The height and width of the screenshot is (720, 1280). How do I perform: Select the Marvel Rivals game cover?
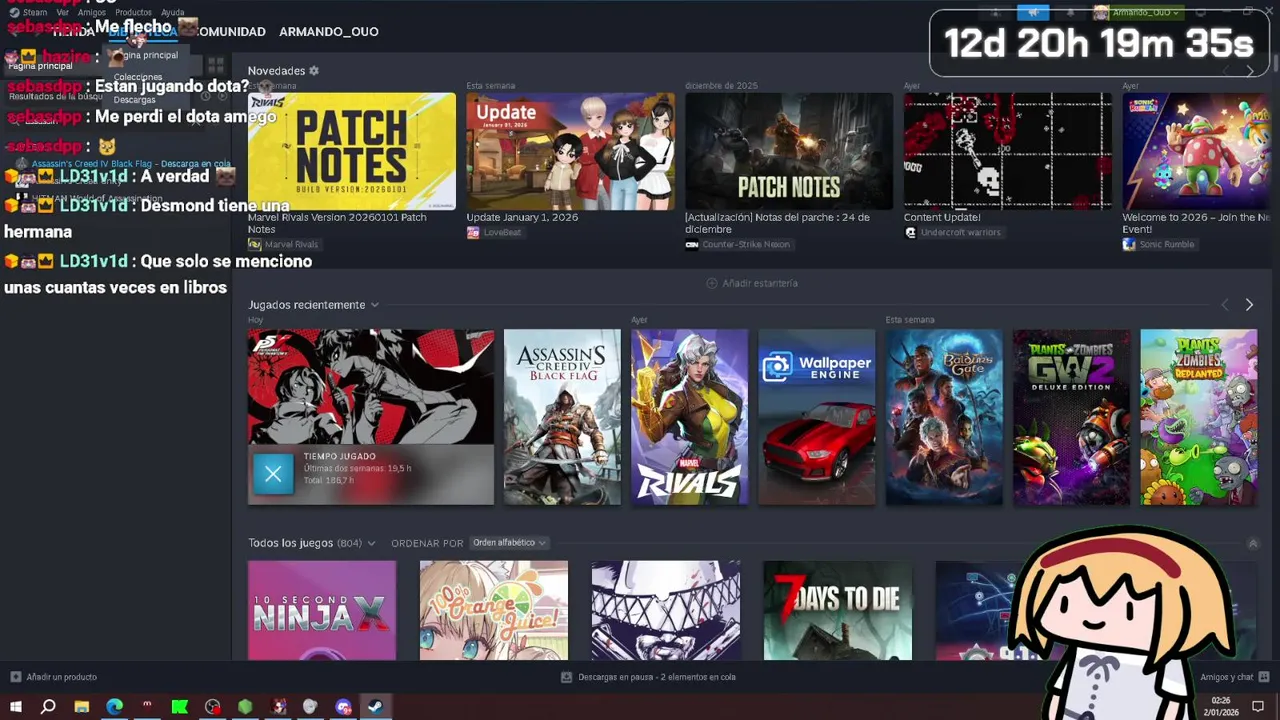[x=689, y=417]
